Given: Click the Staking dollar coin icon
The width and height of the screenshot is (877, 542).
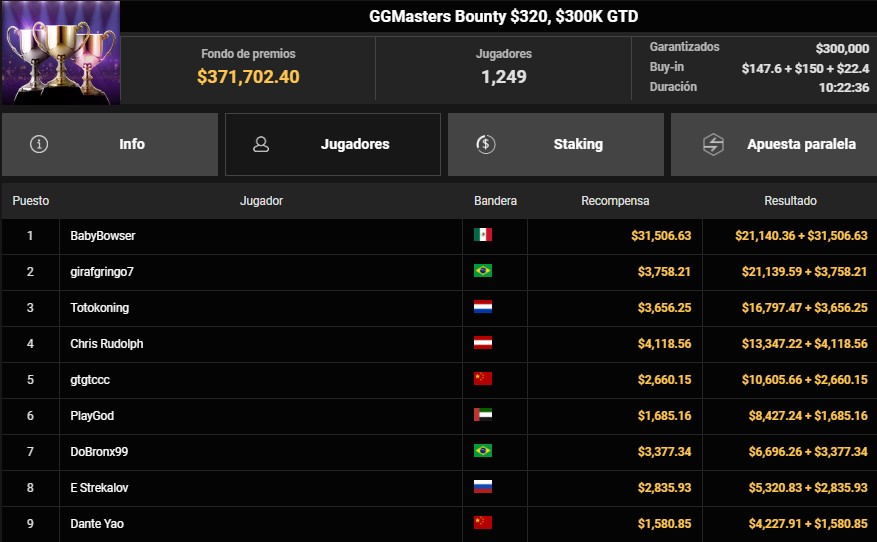Looking at the screenshot, I should 485,144.
